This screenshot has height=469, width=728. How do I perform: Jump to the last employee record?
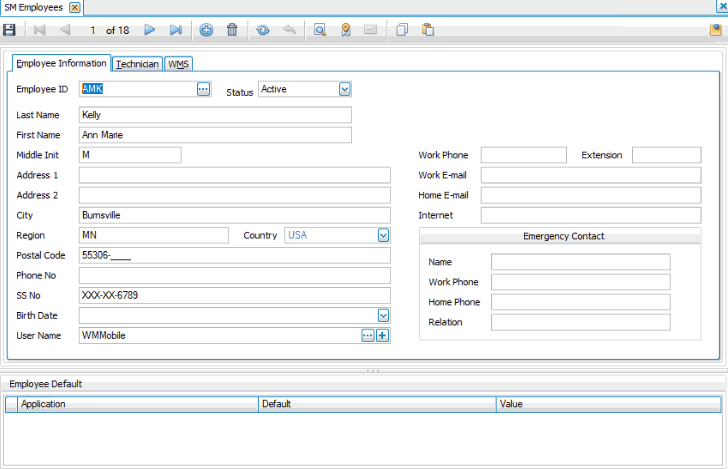point(176,30)
